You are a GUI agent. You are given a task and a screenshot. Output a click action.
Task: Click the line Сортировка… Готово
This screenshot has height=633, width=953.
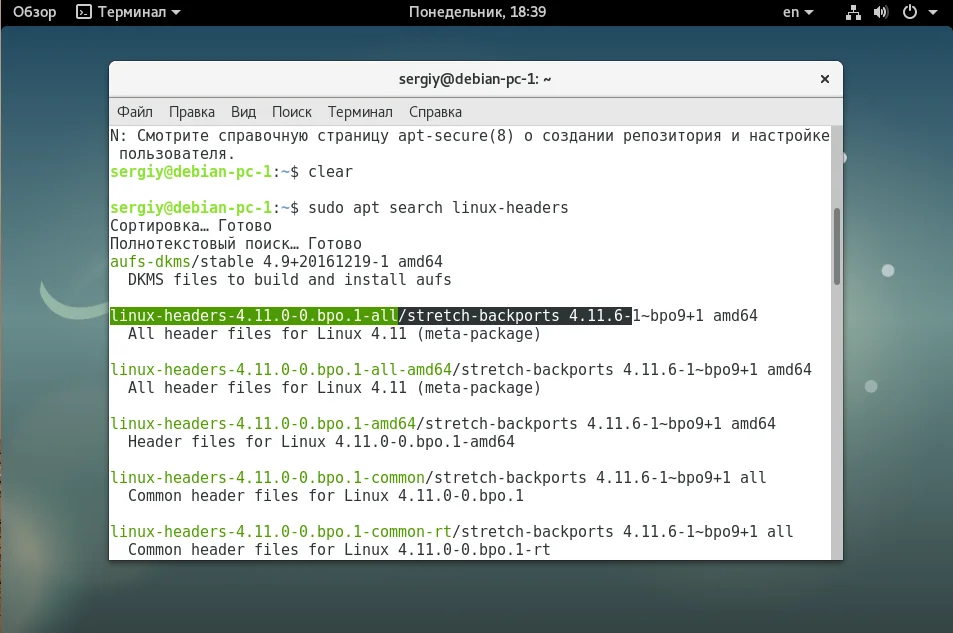191,226
